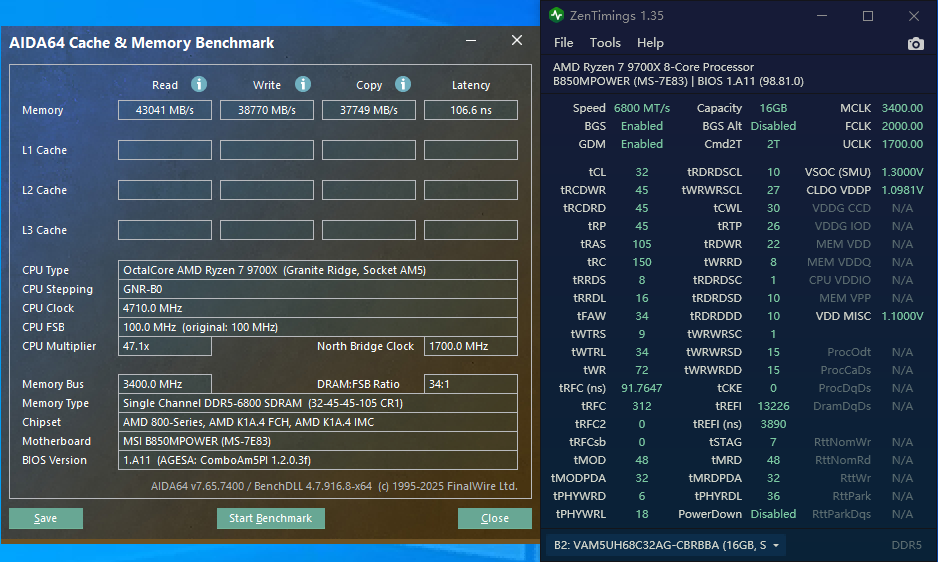
Task: Click the tPHYRDL value 36
Action: (x=773, y=496)
